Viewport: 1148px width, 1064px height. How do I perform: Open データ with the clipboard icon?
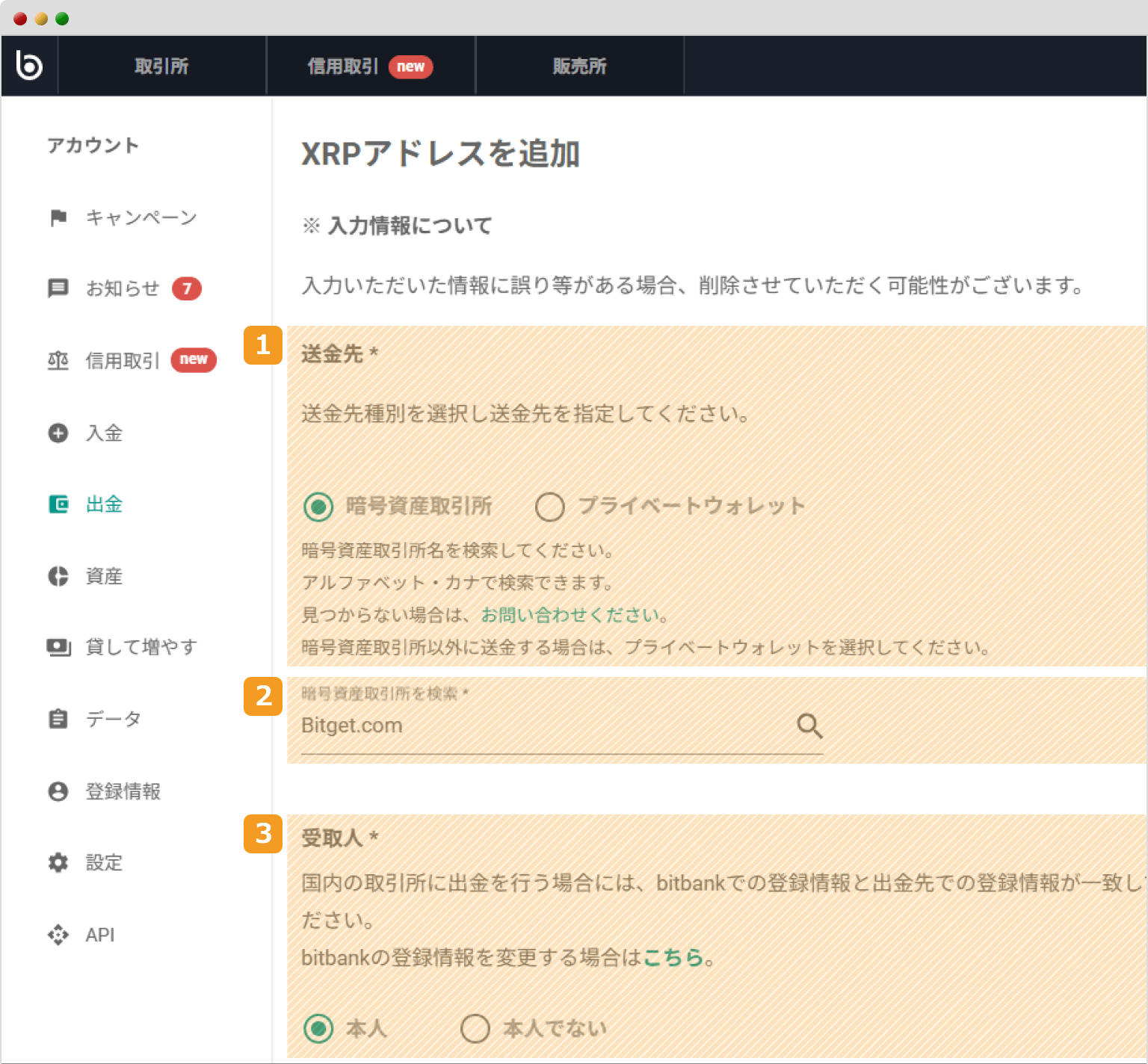(x=58, y=719)
